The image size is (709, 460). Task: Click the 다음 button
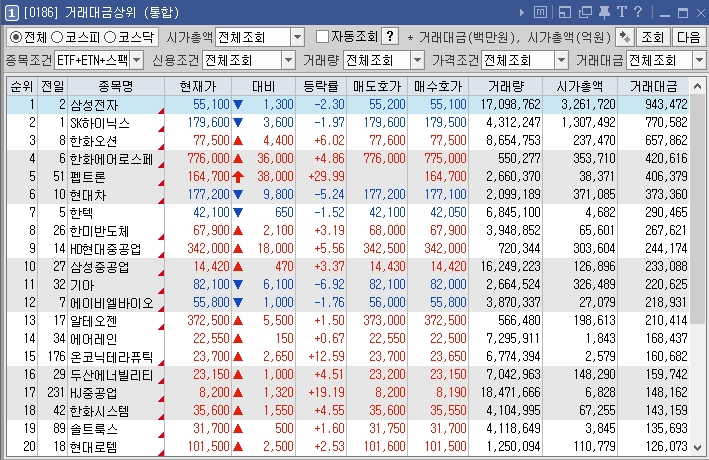coord(689,37)
